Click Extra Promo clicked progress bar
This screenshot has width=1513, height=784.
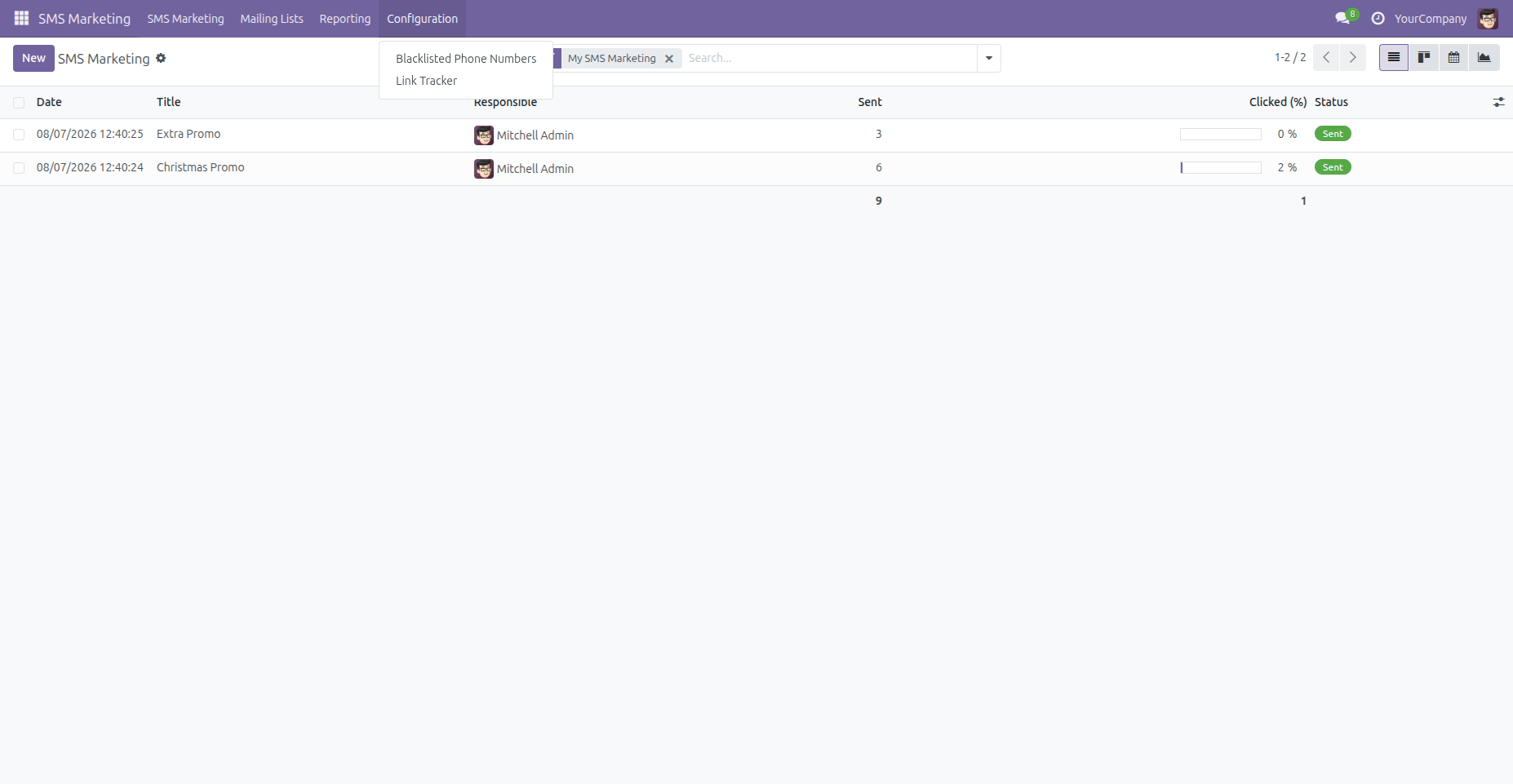(x=1221, y=134)
